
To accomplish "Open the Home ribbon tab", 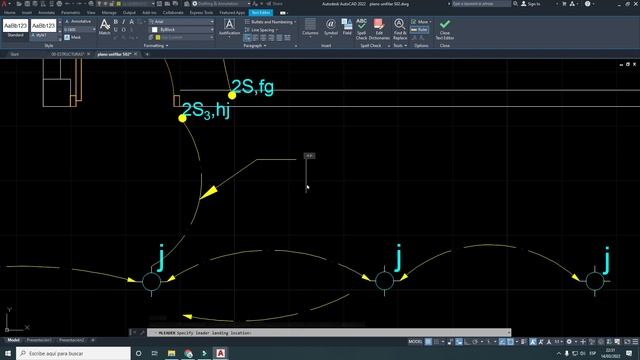I will (9, 13).
